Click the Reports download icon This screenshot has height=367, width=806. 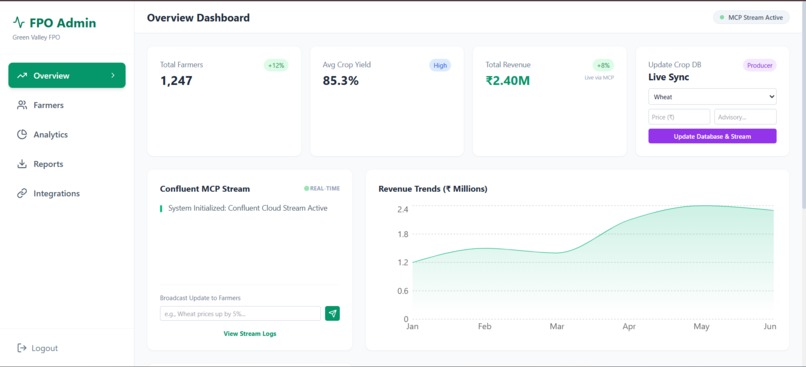[22, 164]
